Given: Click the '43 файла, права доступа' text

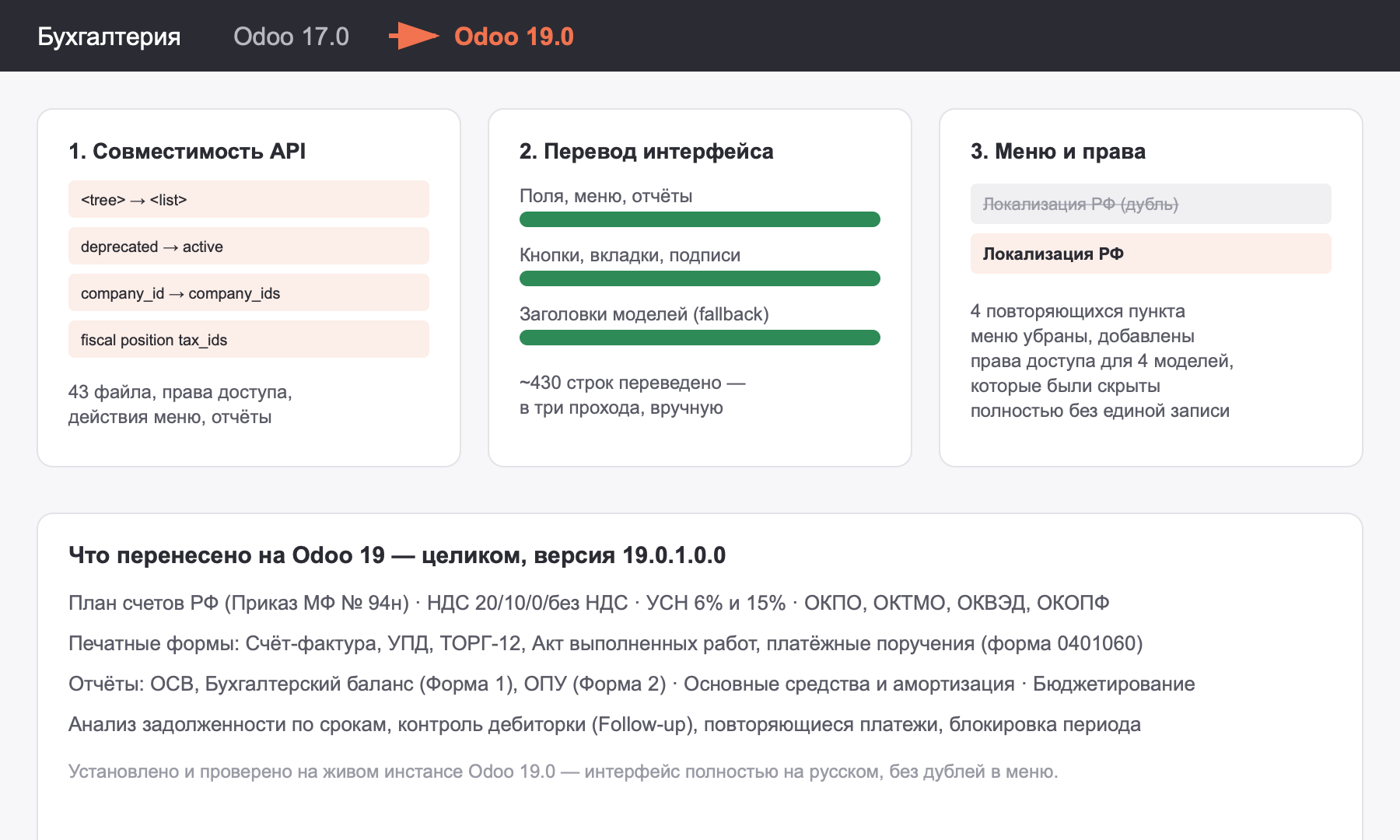Looking at the screenshot, I should coord(180,404).
